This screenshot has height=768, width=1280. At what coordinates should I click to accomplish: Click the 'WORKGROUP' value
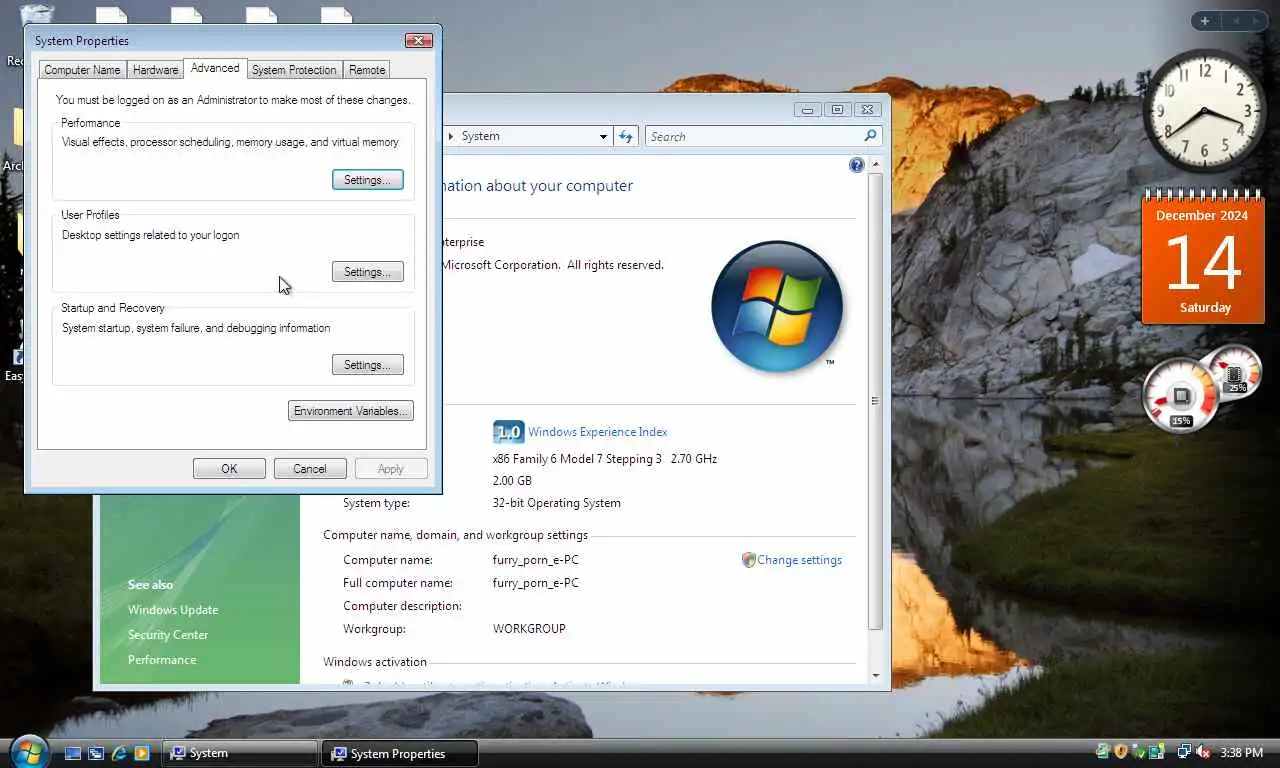(529, 629)
